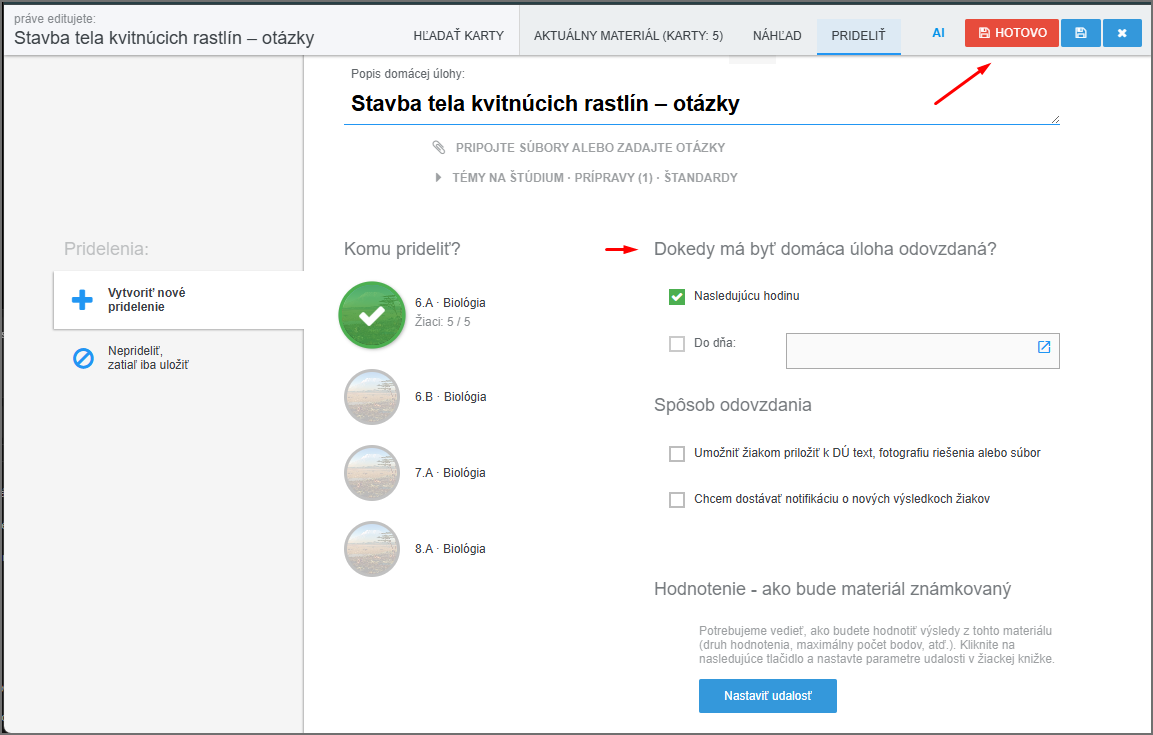Open the Náhľad preview tab
The image size is (1153, 735).
point(776,35)
